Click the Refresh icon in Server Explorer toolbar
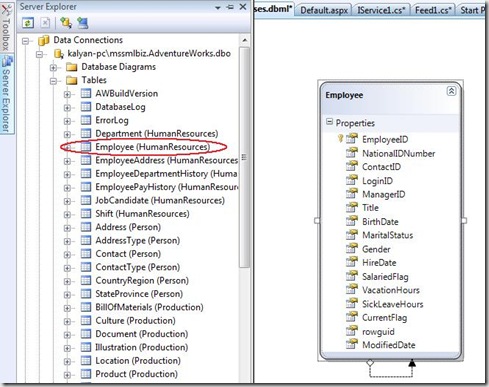 pyautogui.click(x=28, y=23)
